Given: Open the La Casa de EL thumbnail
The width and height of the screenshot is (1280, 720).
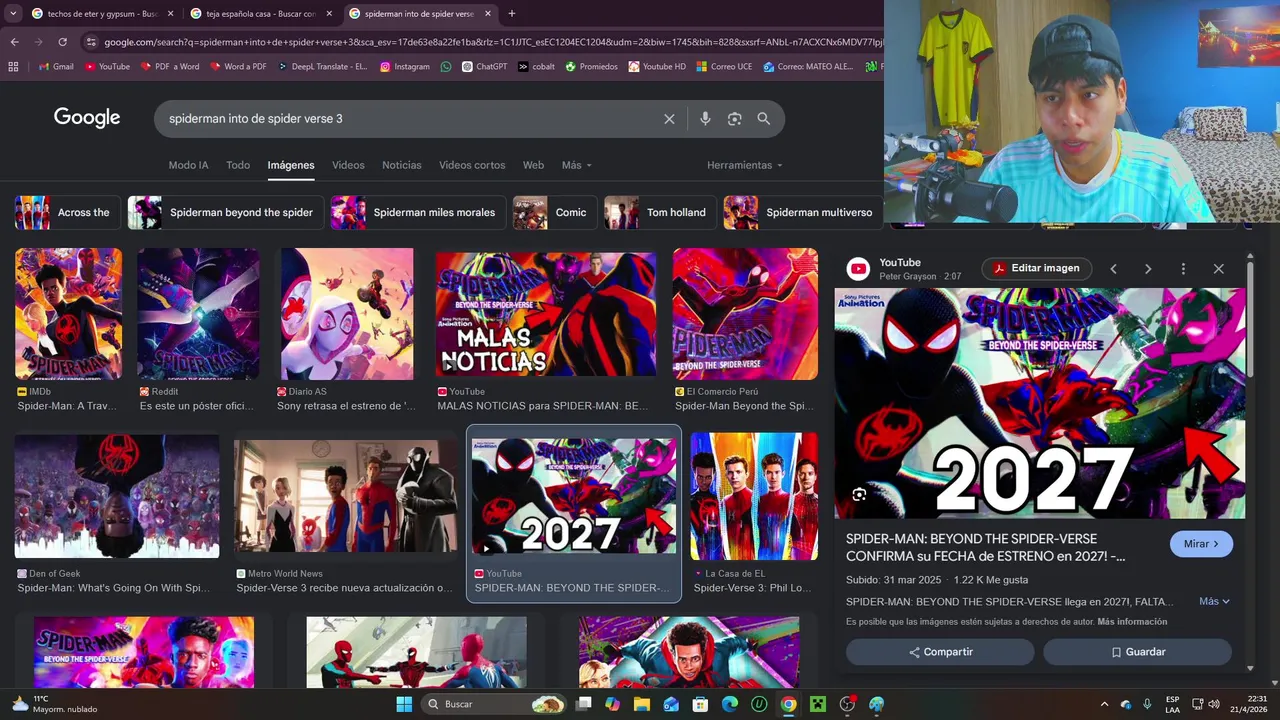Looking at the screenshot, I should (x=754, y=496).
